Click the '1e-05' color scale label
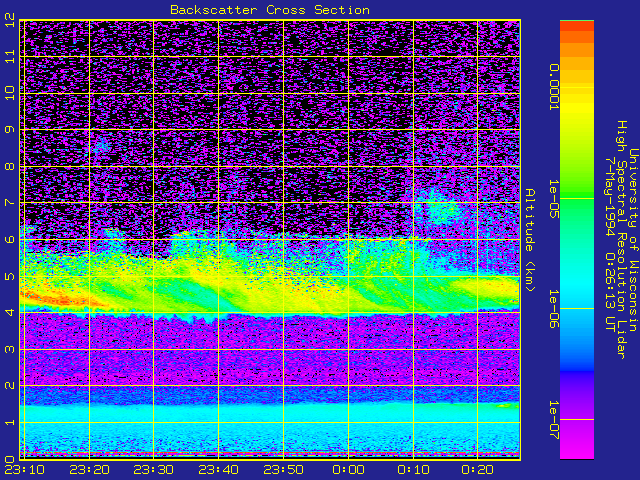Image resolution: width=640 pixels, height=480 pixels. coord(554,199)
